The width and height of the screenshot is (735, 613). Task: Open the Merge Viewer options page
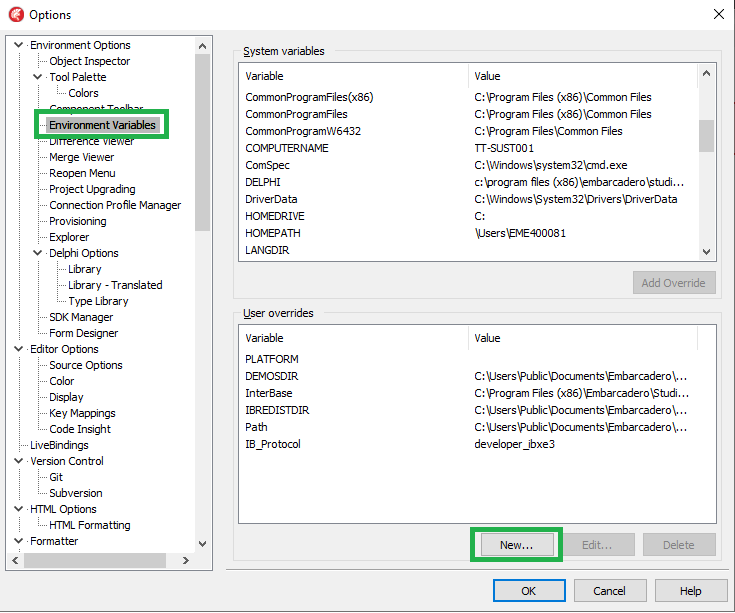tap(82, 157)
